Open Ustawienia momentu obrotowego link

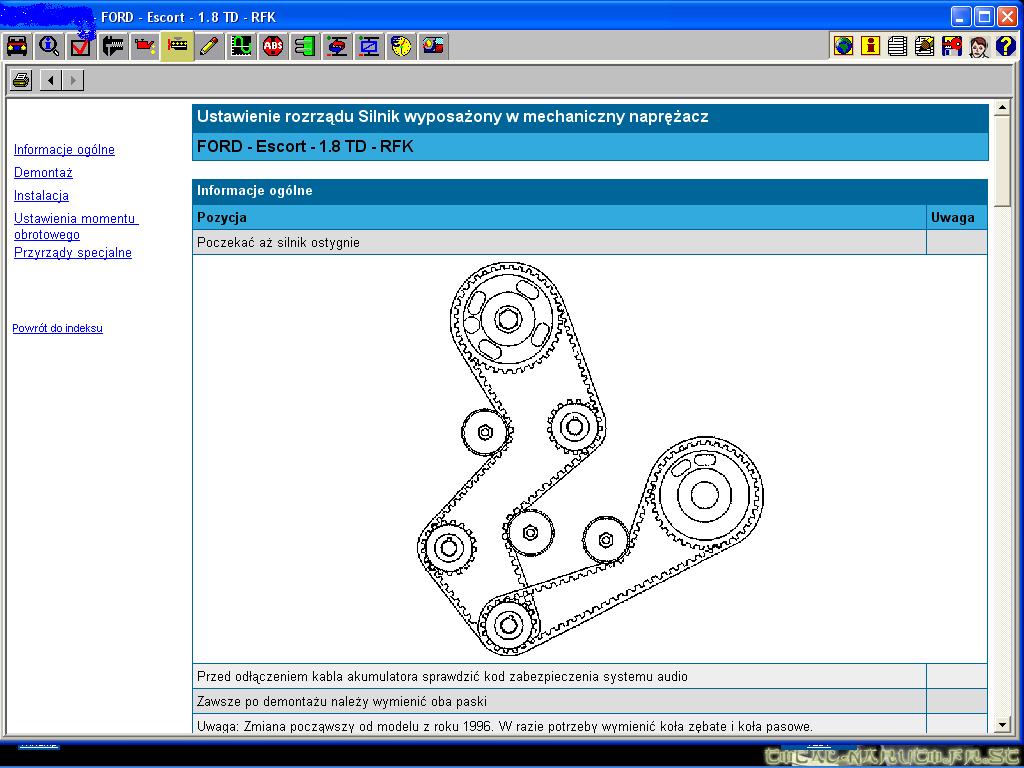pos(75,226)
